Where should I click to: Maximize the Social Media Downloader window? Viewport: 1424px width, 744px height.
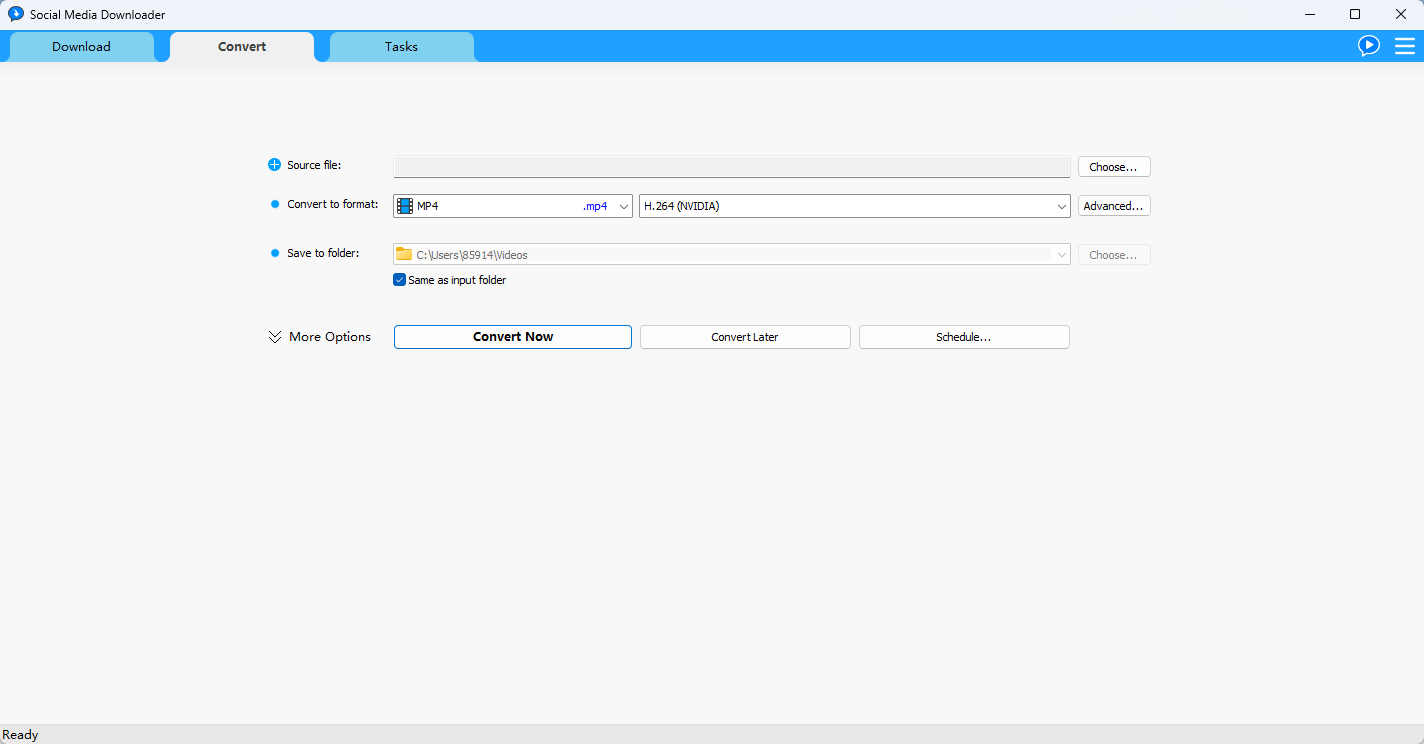[x=1355, y=14]
